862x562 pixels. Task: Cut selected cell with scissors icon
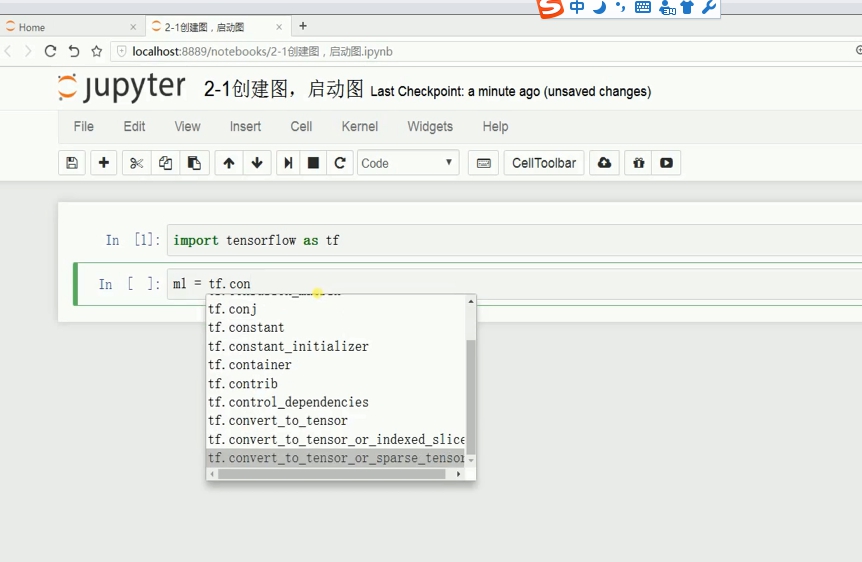click(x=137, y=163)
